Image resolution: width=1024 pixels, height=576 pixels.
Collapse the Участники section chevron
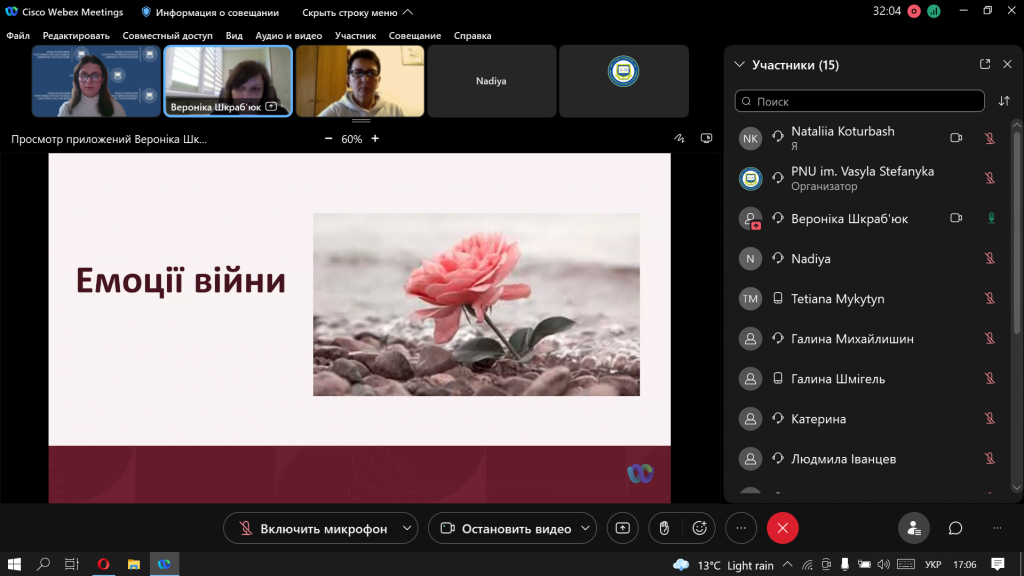coord(740,65)
